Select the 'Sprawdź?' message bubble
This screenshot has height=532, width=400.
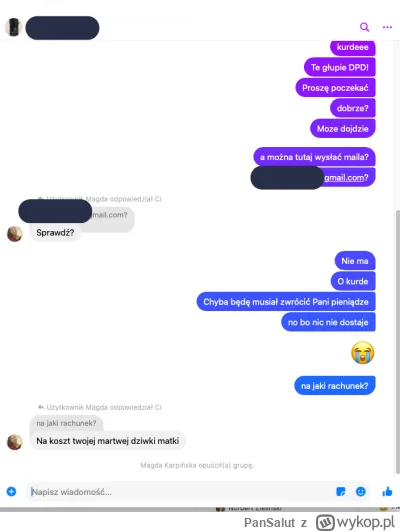tap(55, 233)
